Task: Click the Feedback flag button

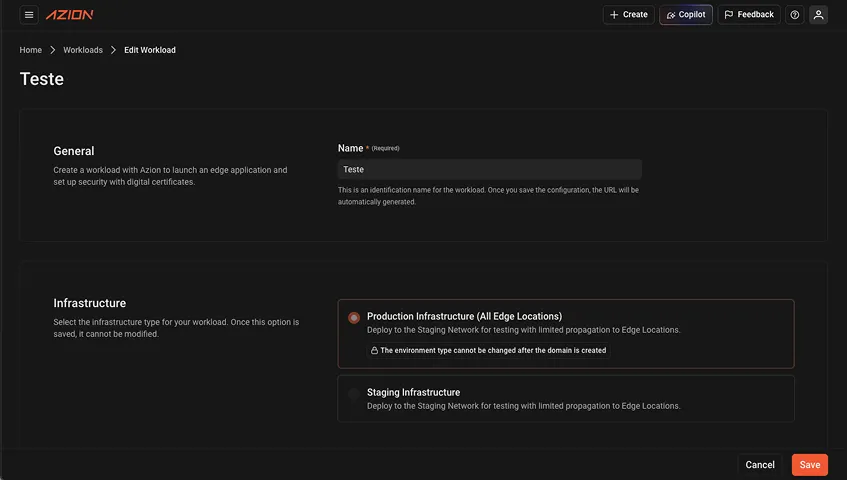Action: click(x=749, y=15)
